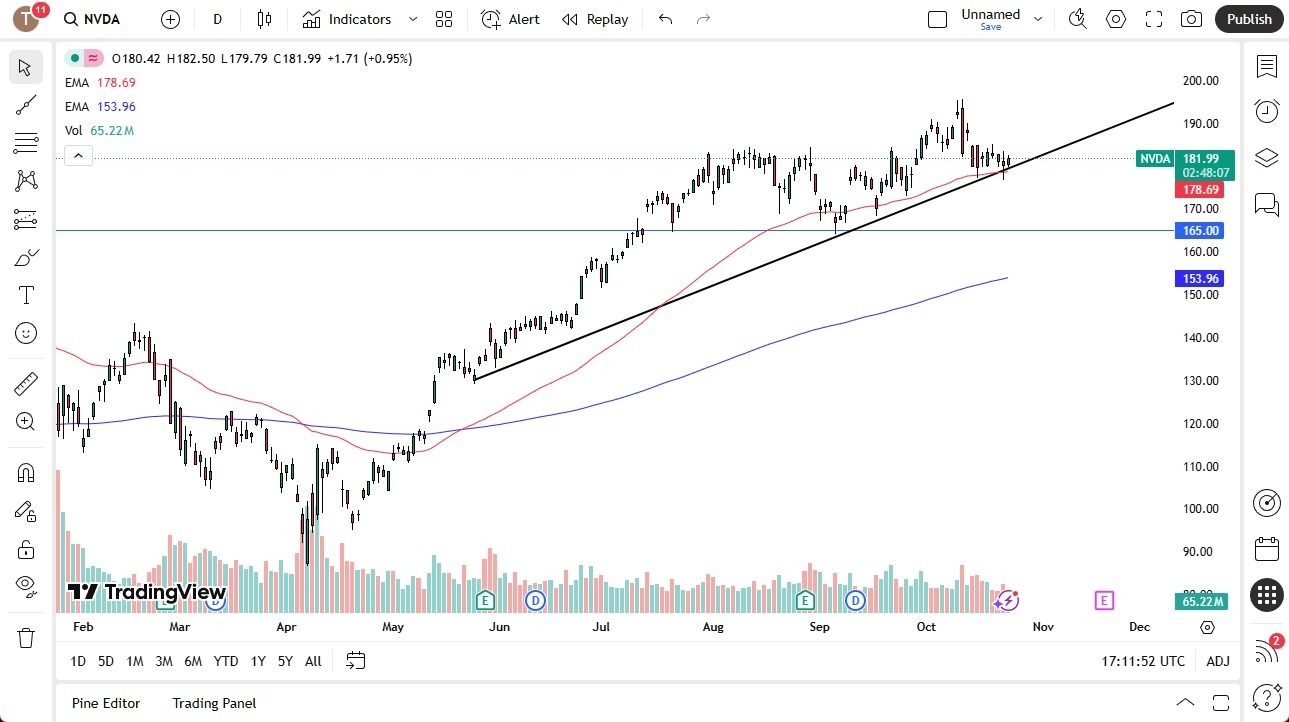Screen dimensions: 1289x722
Task: Open the Watchlist panel on the right
Action: [1266, 67]
